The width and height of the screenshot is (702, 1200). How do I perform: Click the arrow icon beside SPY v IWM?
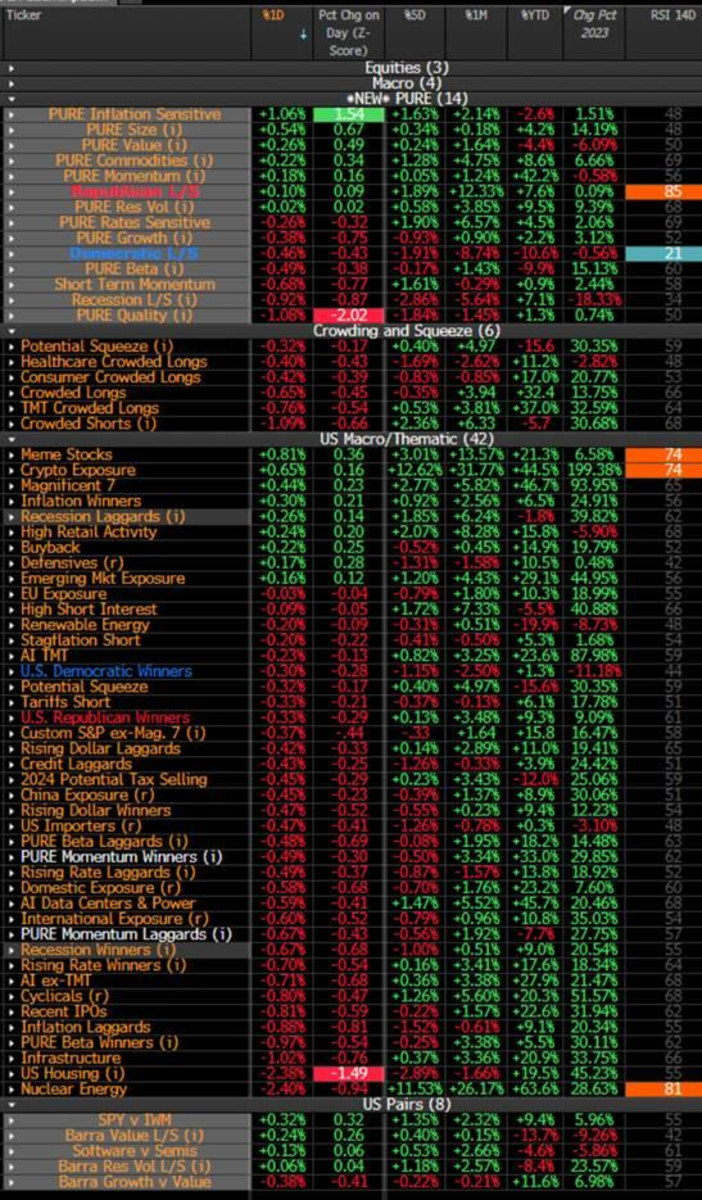[11, 1120]
